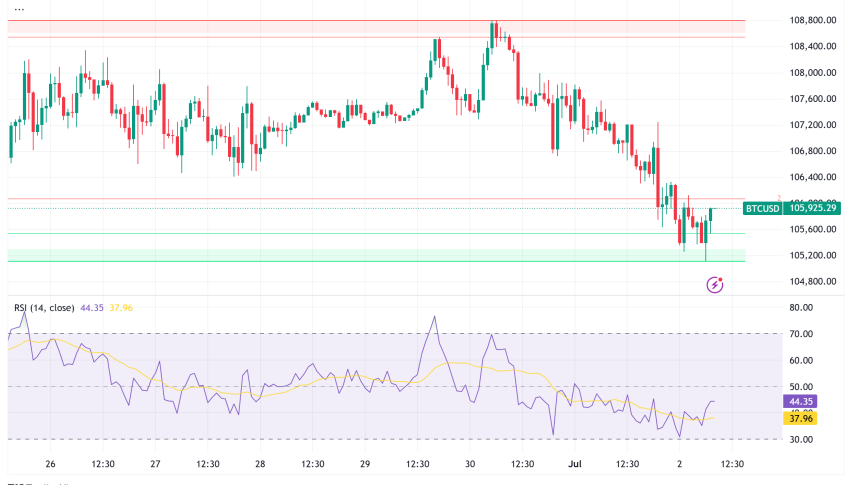This screenshot has width=852, height=485.
Task: Click the 108,400.00 price axis label
Action: pyautogui.click(x=812, y=46)
